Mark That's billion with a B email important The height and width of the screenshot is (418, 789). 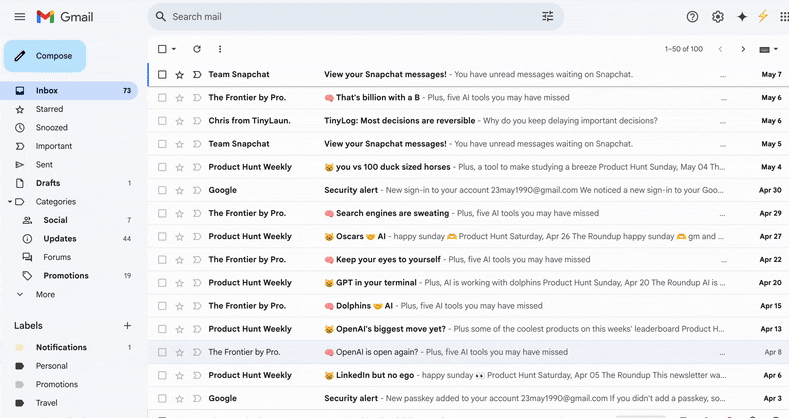(197, 98)
